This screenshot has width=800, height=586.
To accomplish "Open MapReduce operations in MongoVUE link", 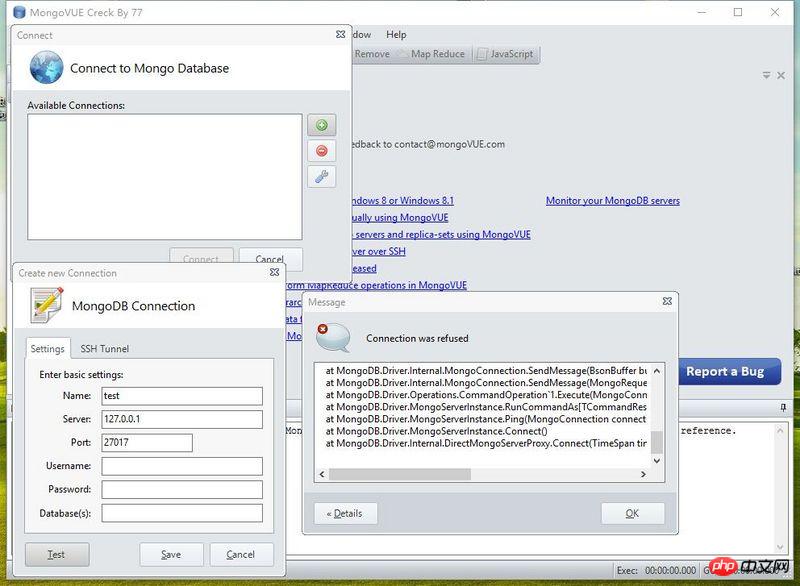I will 377,285.
